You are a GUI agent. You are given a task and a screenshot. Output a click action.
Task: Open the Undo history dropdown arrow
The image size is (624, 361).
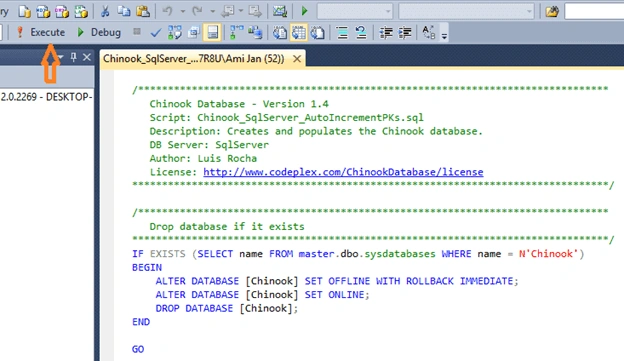183,11
